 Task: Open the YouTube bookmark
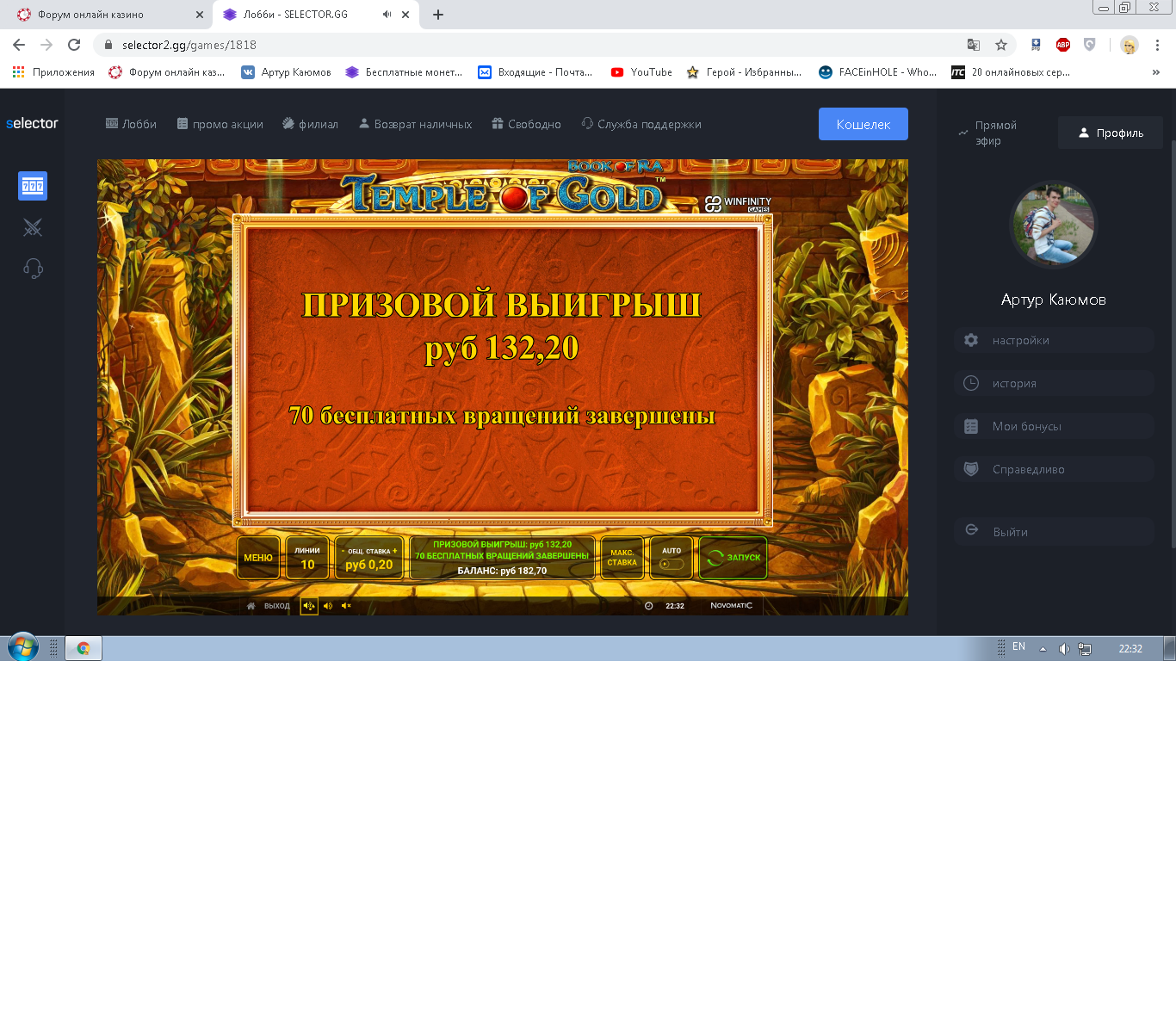pyautogui.click(x=641, y=72)
